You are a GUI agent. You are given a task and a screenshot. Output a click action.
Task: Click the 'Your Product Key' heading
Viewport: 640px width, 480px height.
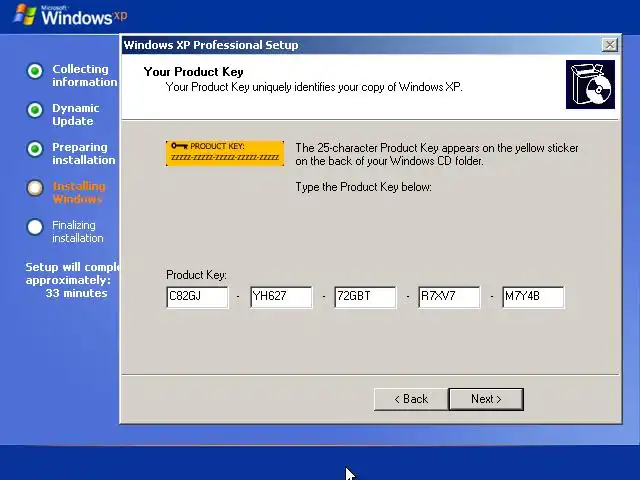193,72
